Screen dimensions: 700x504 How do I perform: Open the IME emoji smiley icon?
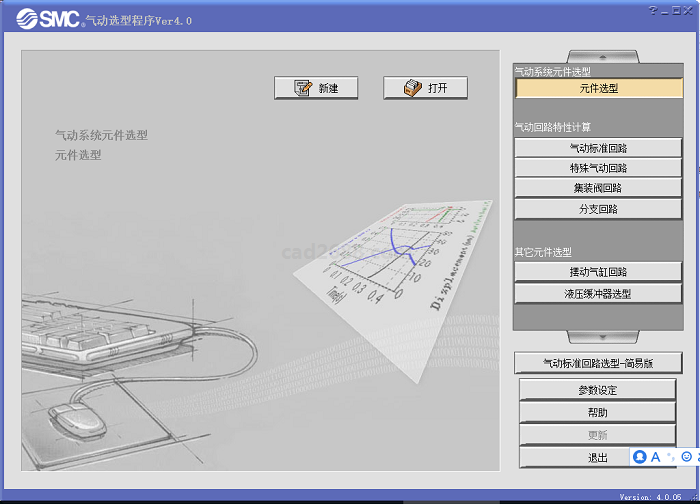(x=686, y=456)
